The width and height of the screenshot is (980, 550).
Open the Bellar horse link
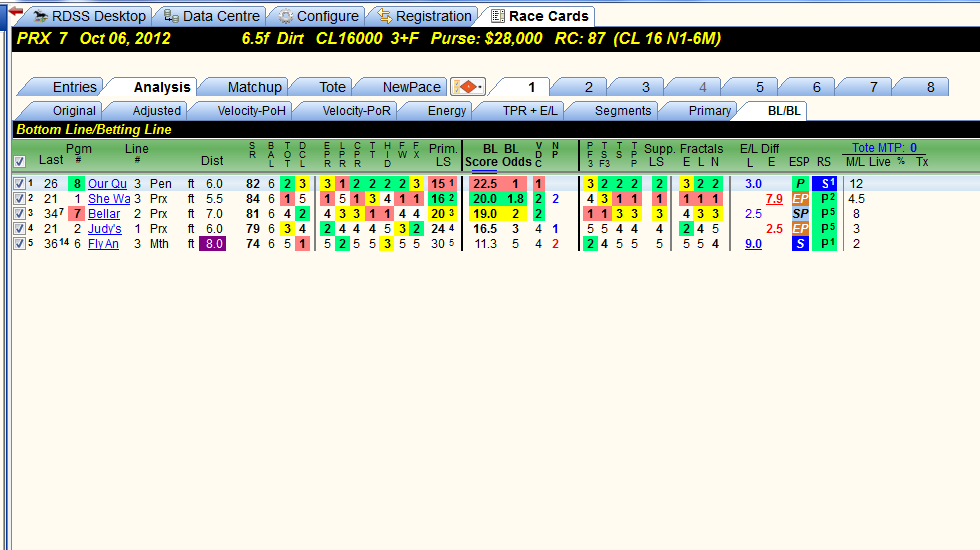tap(104, 214)
